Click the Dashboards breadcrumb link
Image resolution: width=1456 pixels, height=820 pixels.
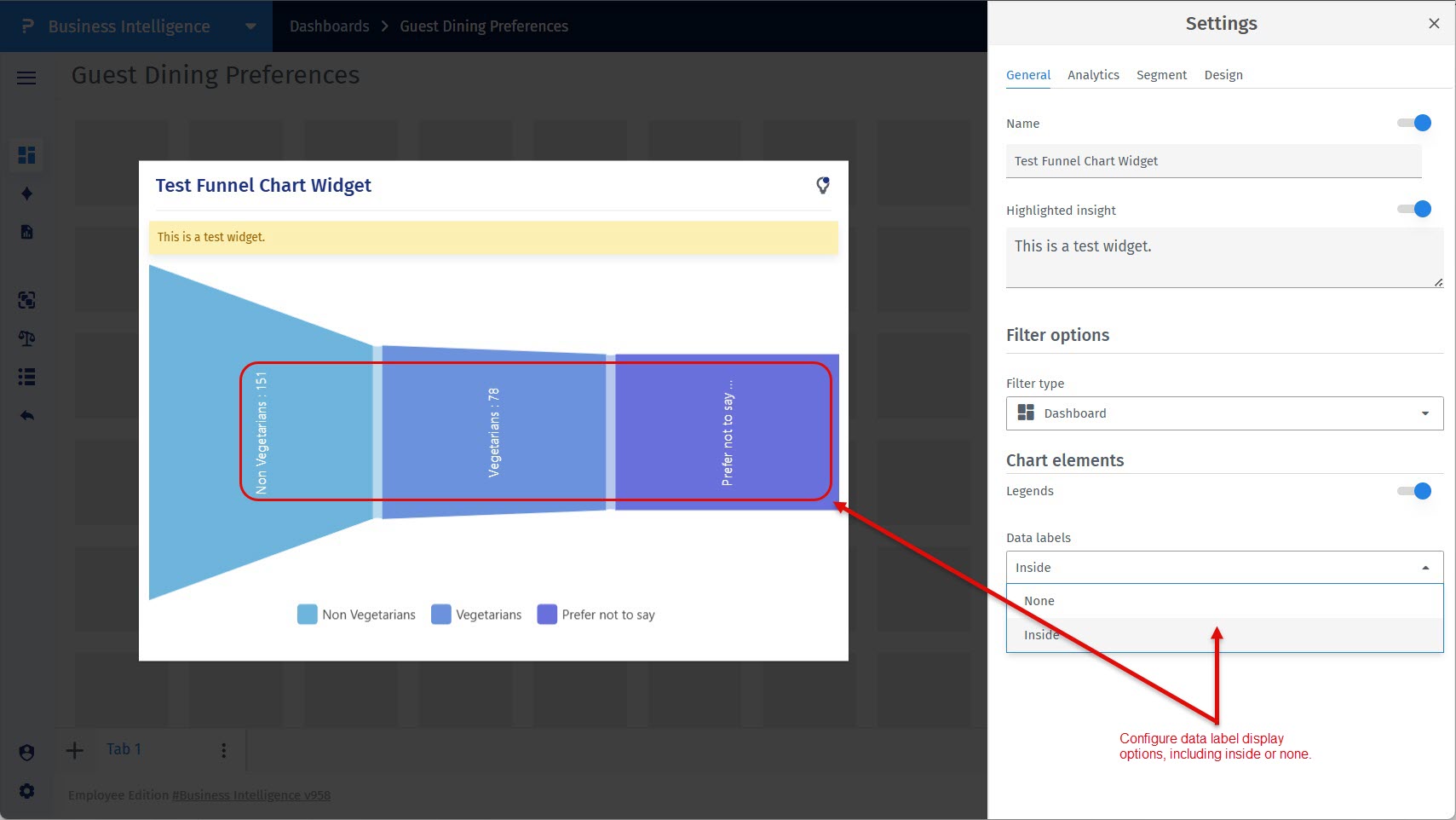[329, 26]
